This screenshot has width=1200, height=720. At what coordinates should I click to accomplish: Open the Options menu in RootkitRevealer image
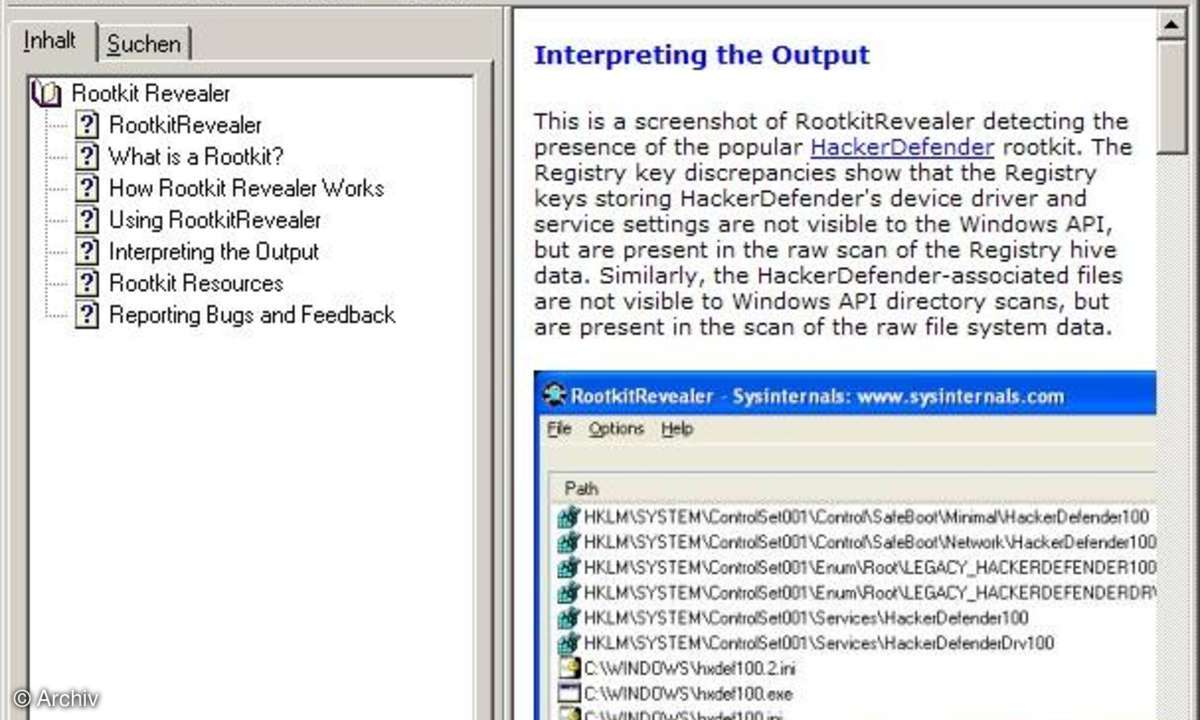[616, 429]
